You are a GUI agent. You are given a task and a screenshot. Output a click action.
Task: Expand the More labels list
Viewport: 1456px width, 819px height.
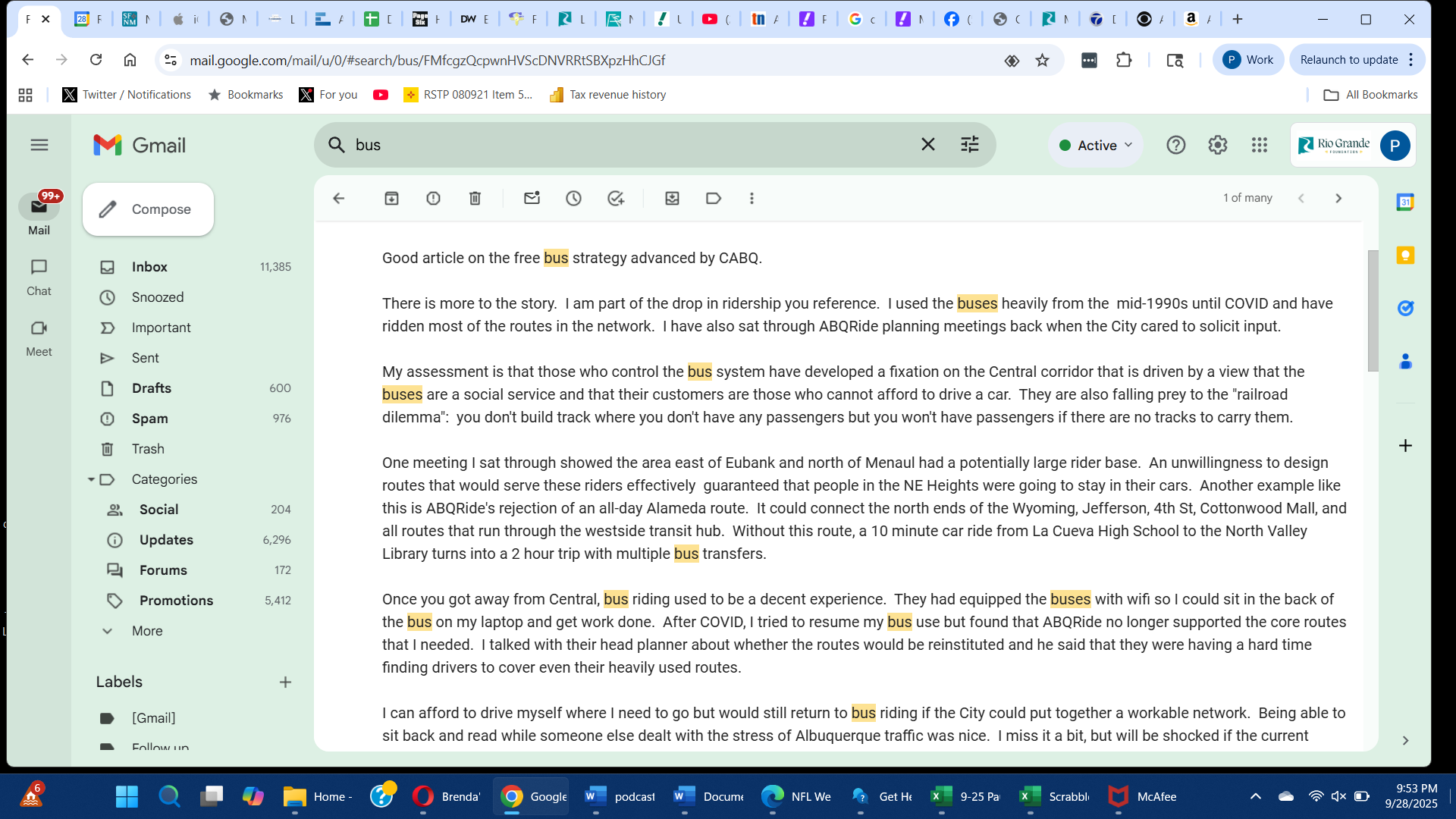click(x=146, y=631)
